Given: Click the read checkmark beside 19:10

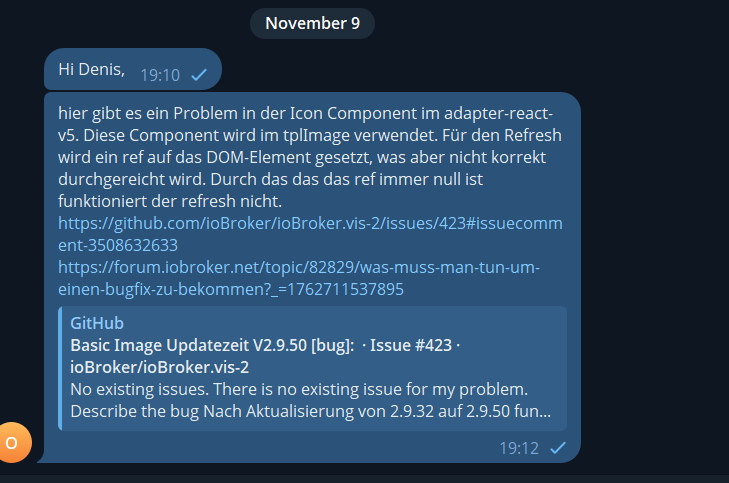Looking at the screenshot, I should (199, 74).
